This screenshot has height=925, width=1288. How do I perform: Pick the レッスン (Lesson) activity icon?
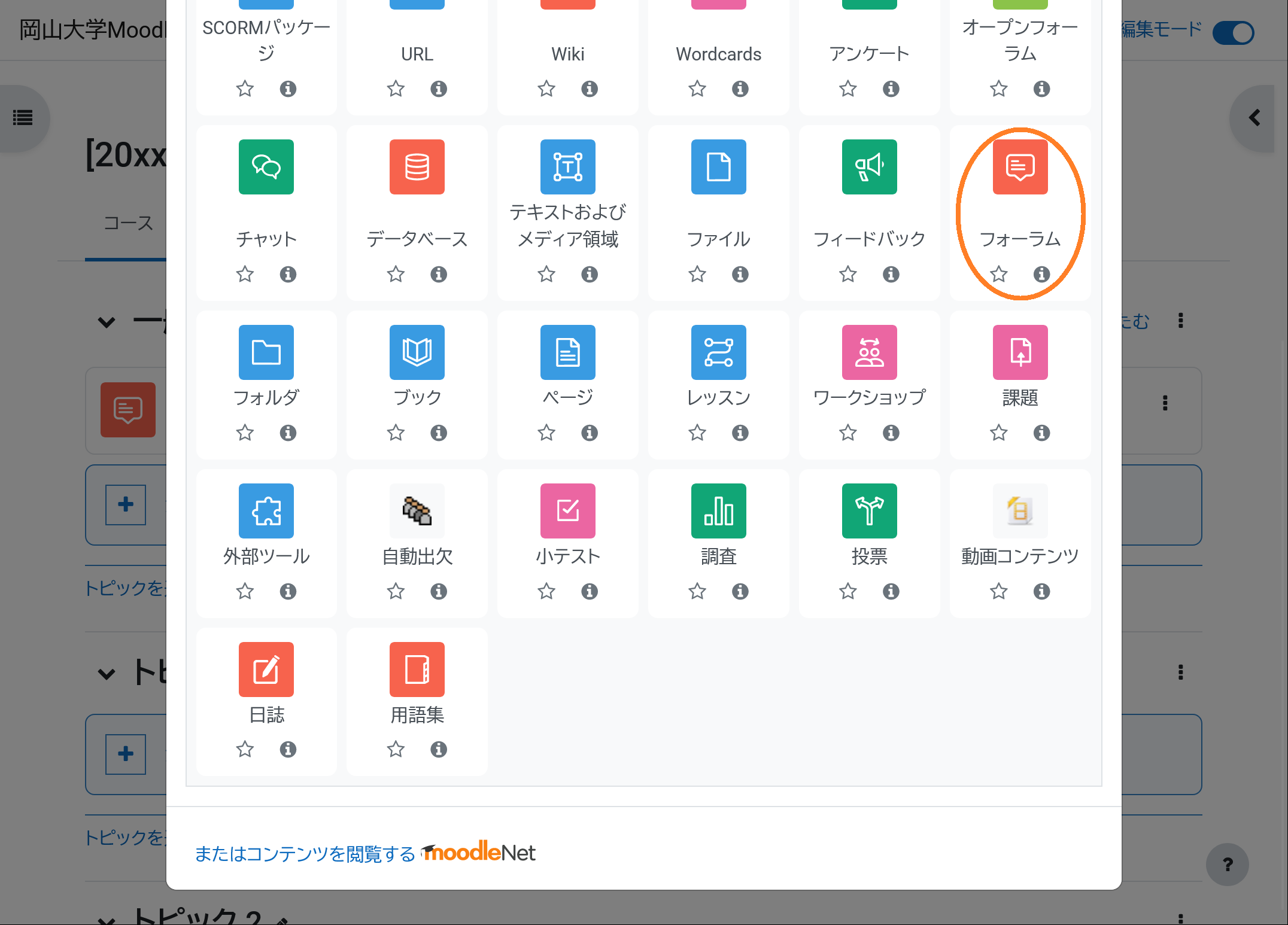click(x=719, y=352)
